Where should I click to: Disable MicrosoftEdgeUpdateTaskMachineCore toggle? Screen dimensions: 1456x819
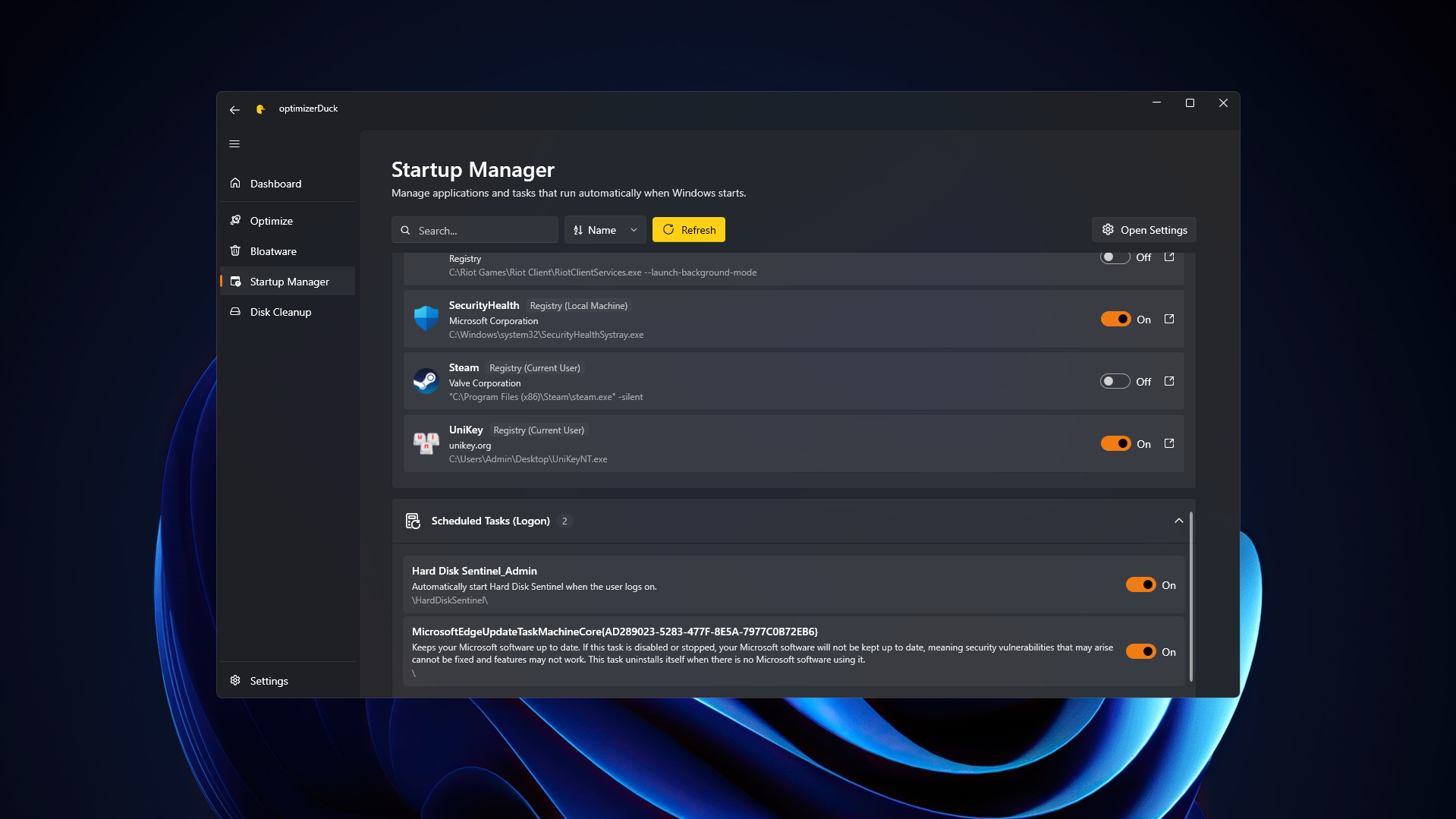[x=1140, y=652]
